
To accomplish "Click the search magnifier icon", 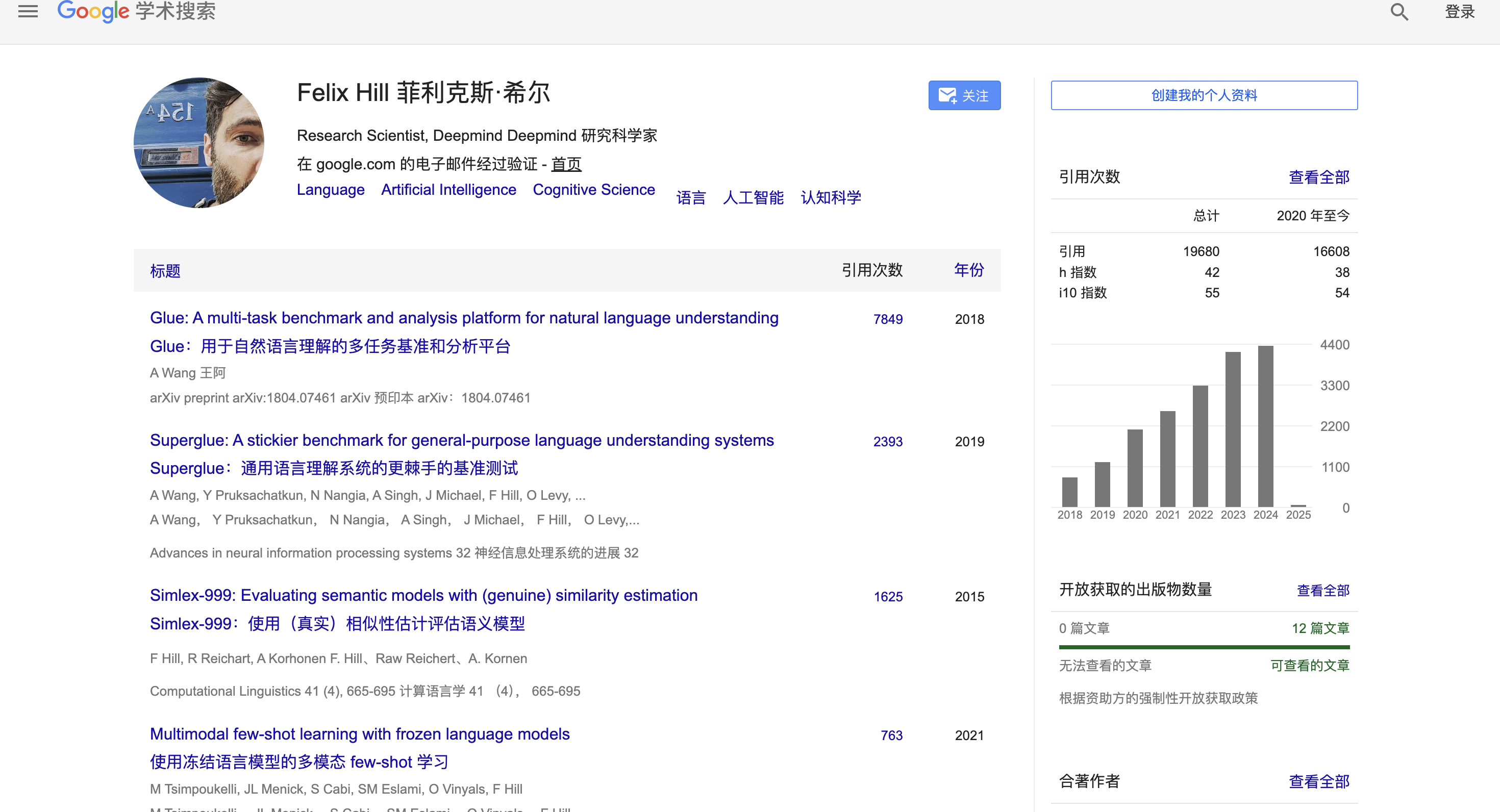I will coord(1398,12).
